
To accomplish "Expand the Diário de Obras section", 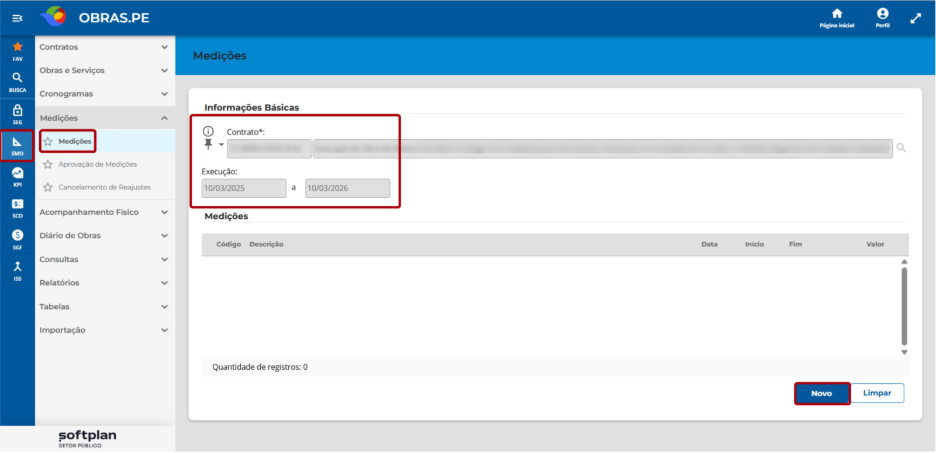I will pos(105,235).
